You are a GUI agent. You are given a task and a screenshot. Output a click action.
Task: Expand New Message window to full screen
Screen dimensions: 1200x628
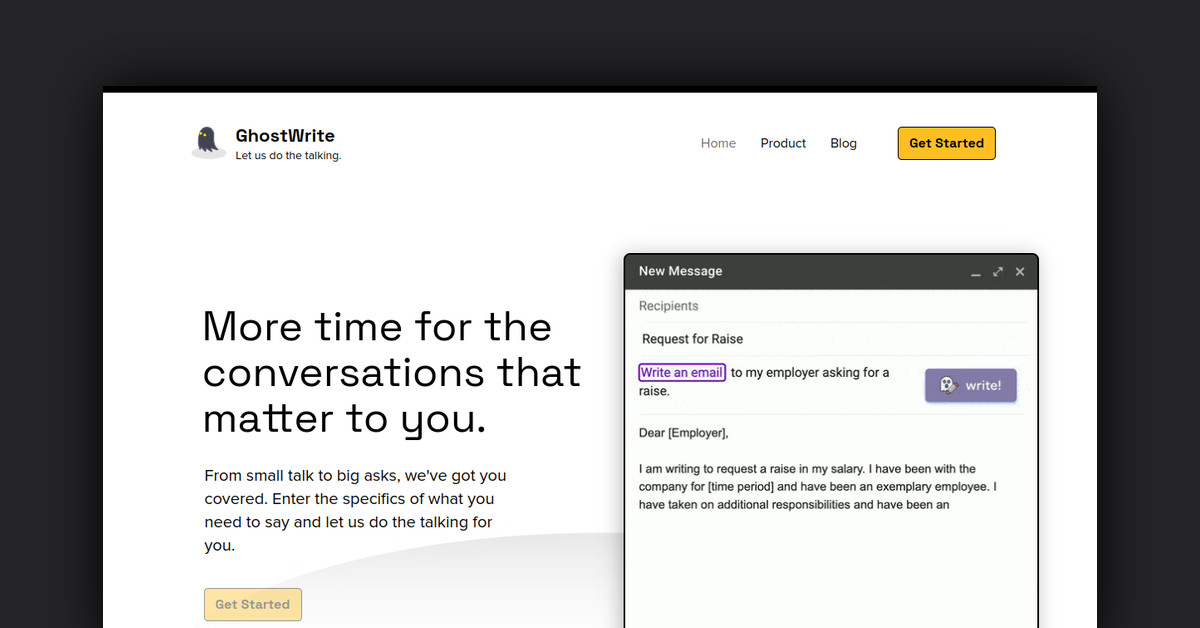click(x=998, y=272)
